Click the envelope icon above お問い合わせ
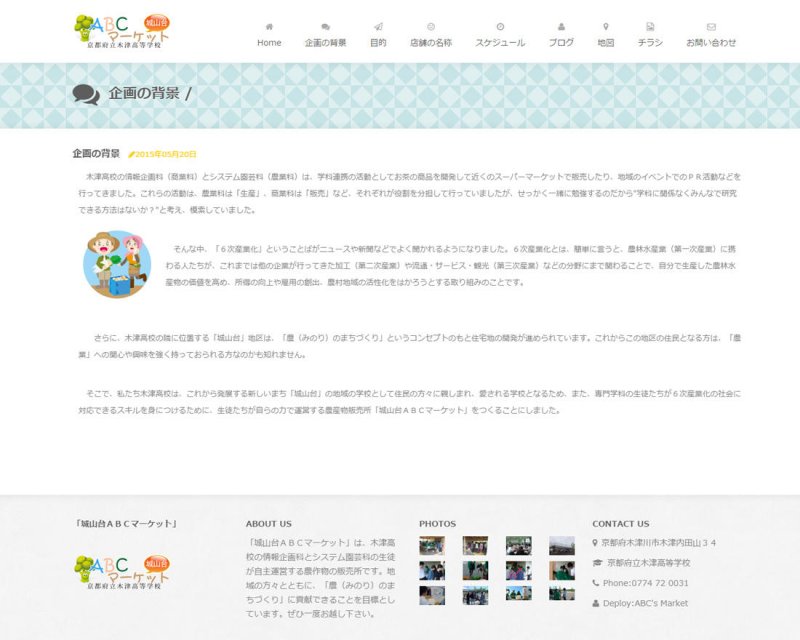Image resolution: width=800 pixels, height=640 pixels. 711,27
